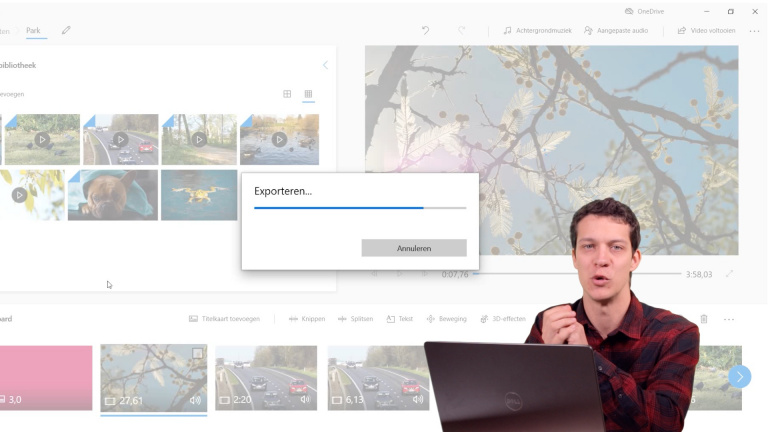Select the bulldog in blanket thumbnail
768x432 pixels.
pos(113,195)
